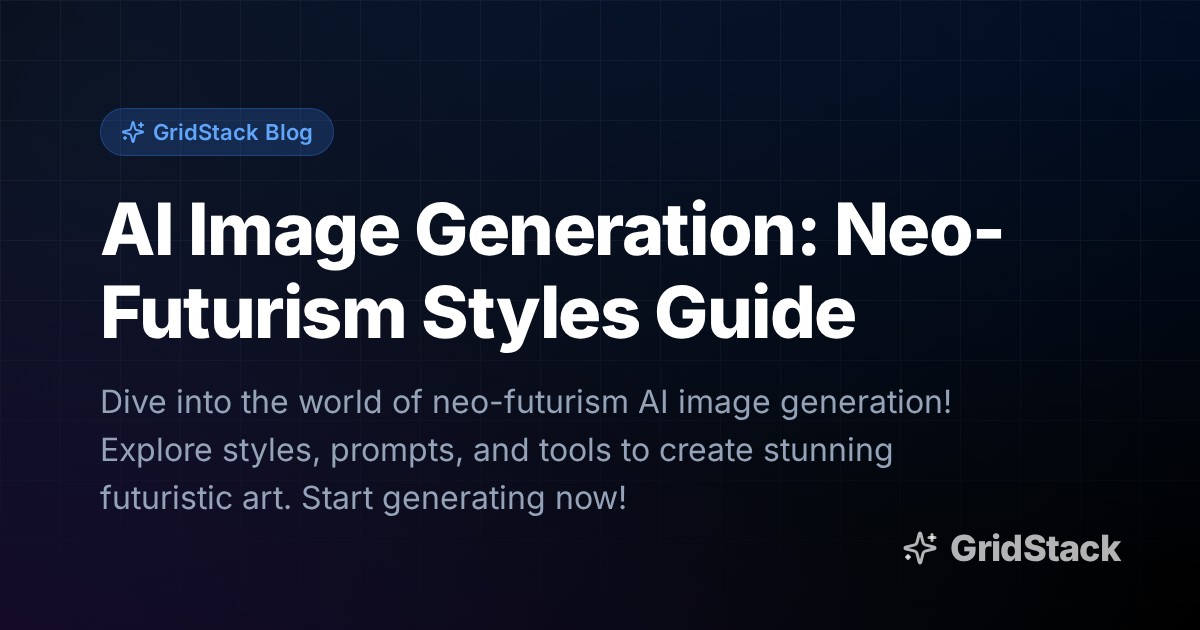
Task: Click the GridStack Blog label text
Action: (235, 132)
